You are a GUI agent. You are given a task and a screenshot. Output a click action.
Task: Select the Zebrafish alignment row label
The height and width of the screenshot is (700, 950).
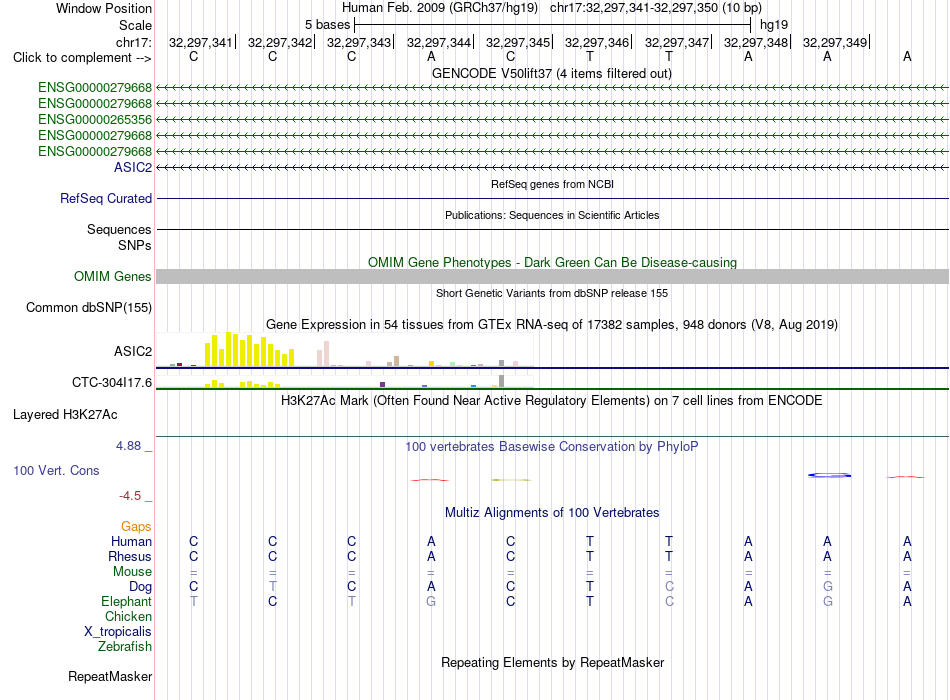125,647
